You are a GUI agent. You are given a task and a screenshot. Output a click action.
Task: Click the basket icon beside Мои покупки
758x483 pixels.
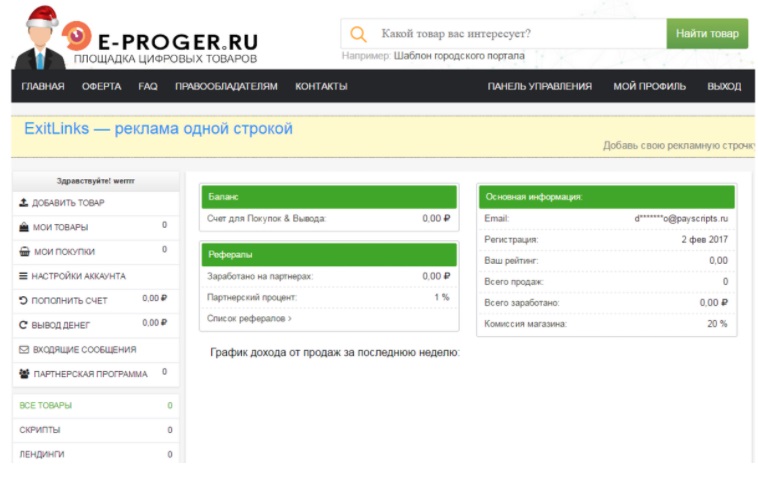tap(24, 252)
